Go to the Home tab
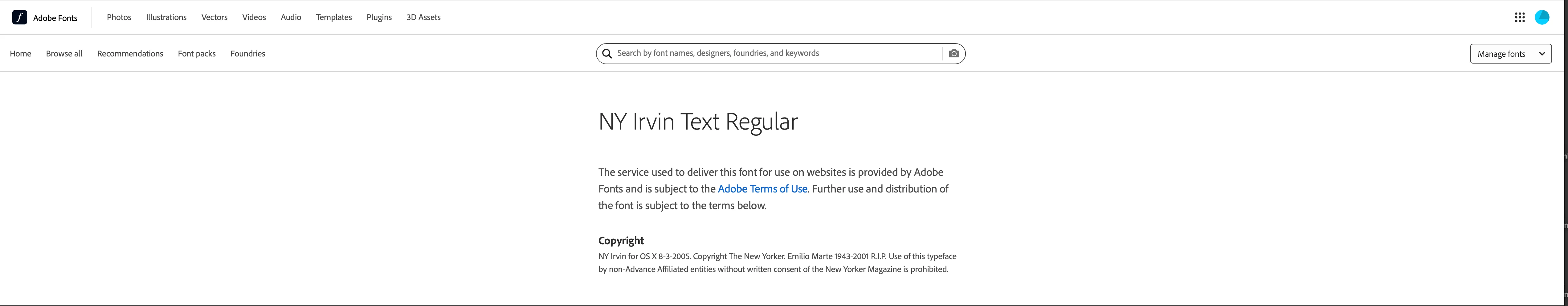This screenshot has width=1568, height=306. click(21, 54)
